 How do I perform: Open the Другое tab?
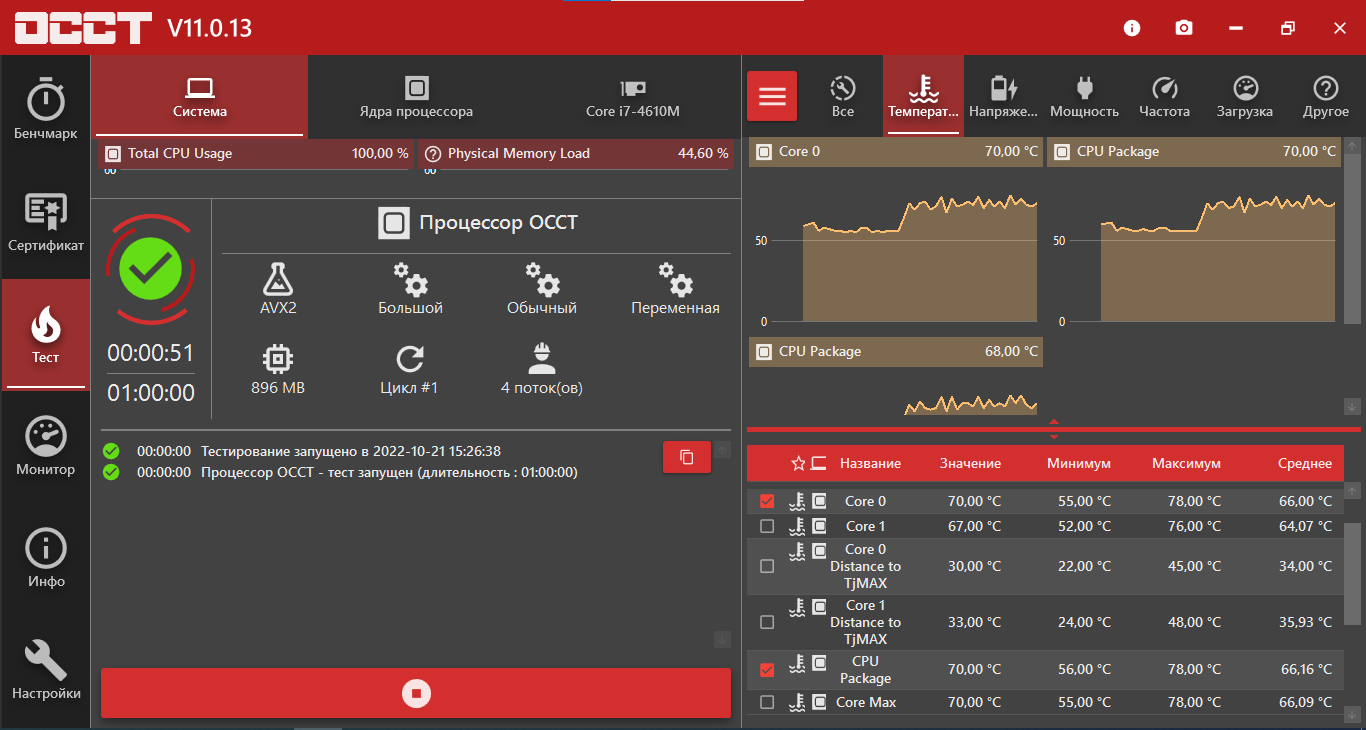point(1326,96)
